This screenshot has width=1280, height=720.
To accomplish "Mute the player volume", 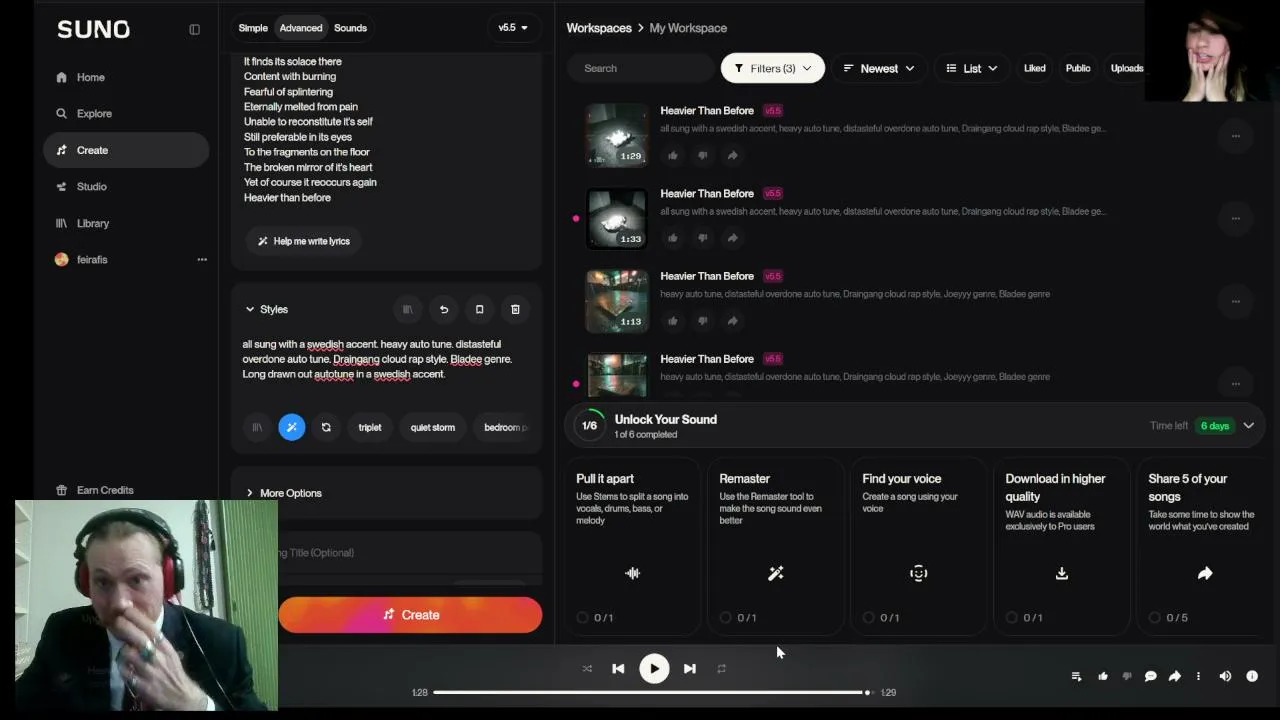I will pyautogui.click(x=1225, y=677).
